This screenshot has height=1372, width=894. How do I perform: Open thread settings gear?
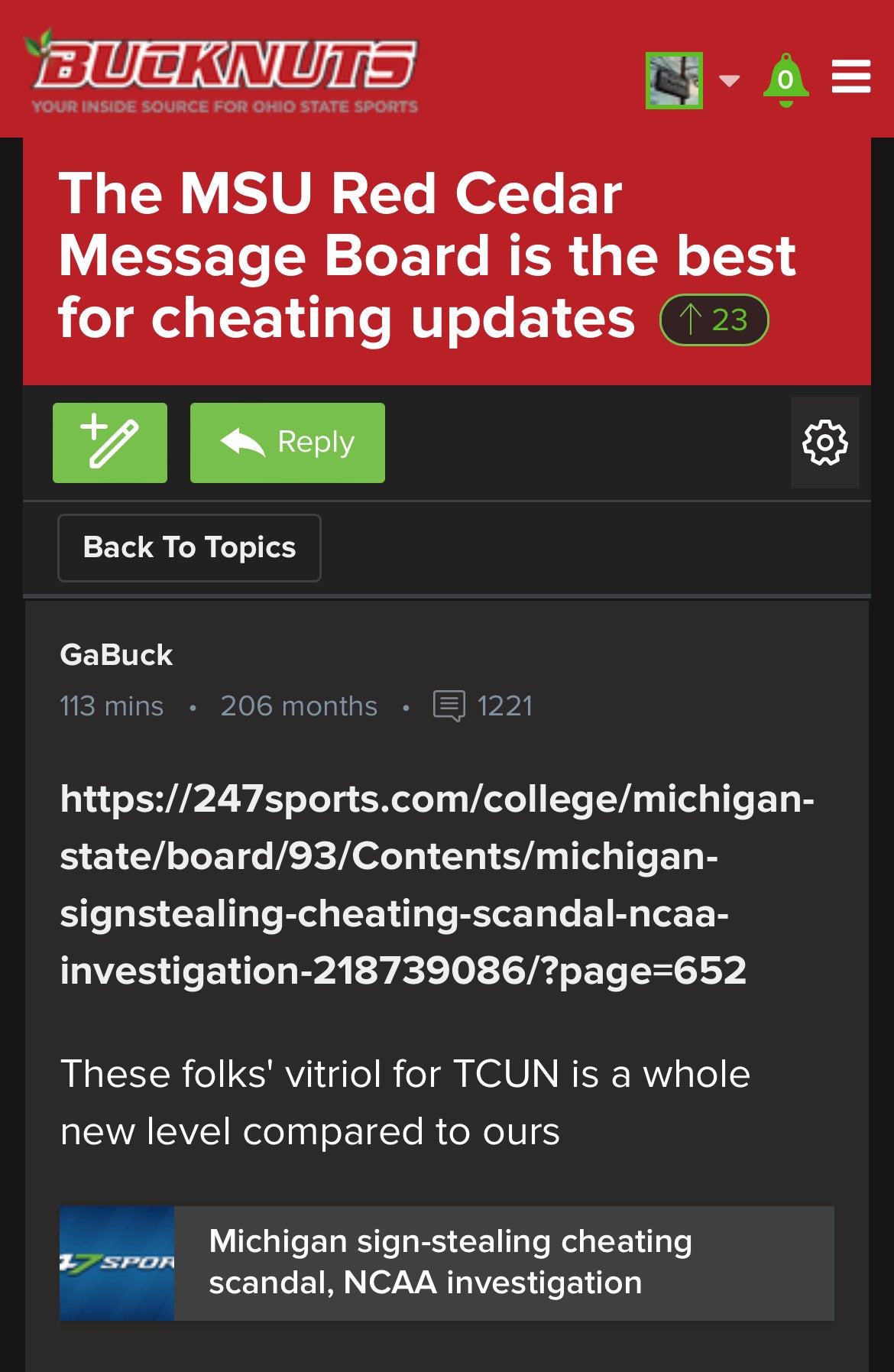[824, 443]
